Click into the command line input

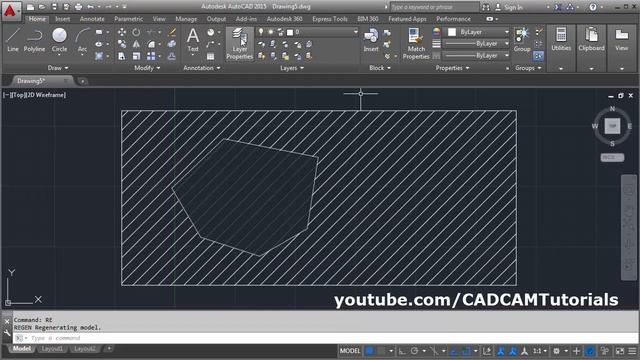point(325,338)
